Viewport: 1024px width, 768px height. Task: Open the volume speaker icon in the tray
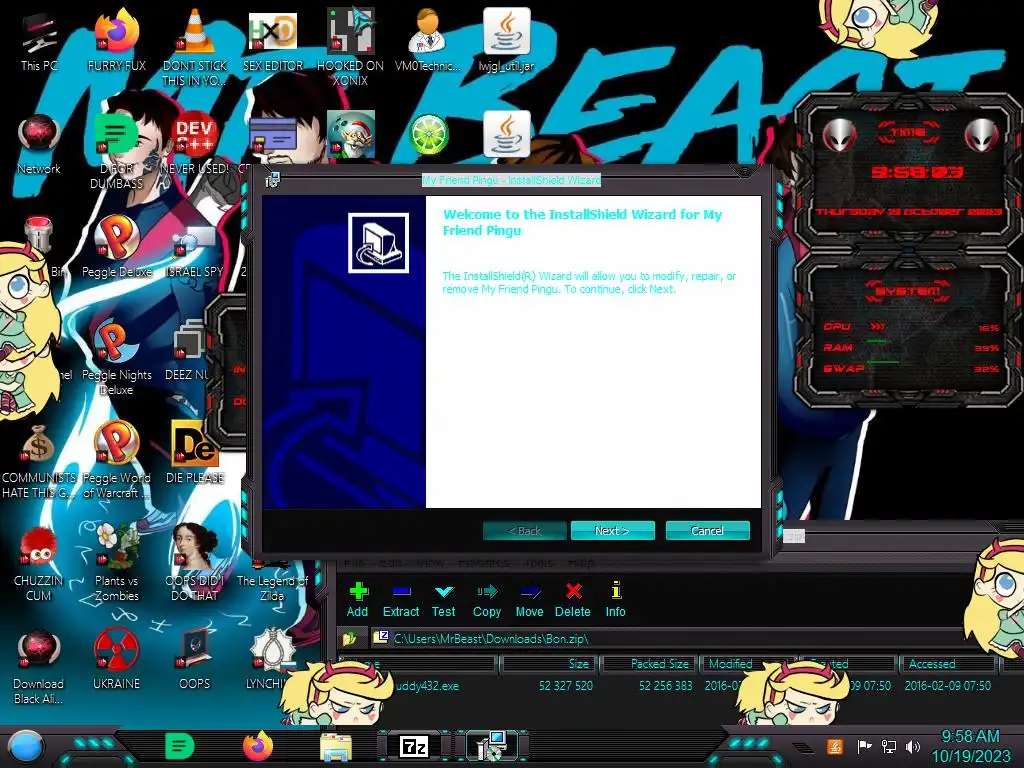[913, 746]
